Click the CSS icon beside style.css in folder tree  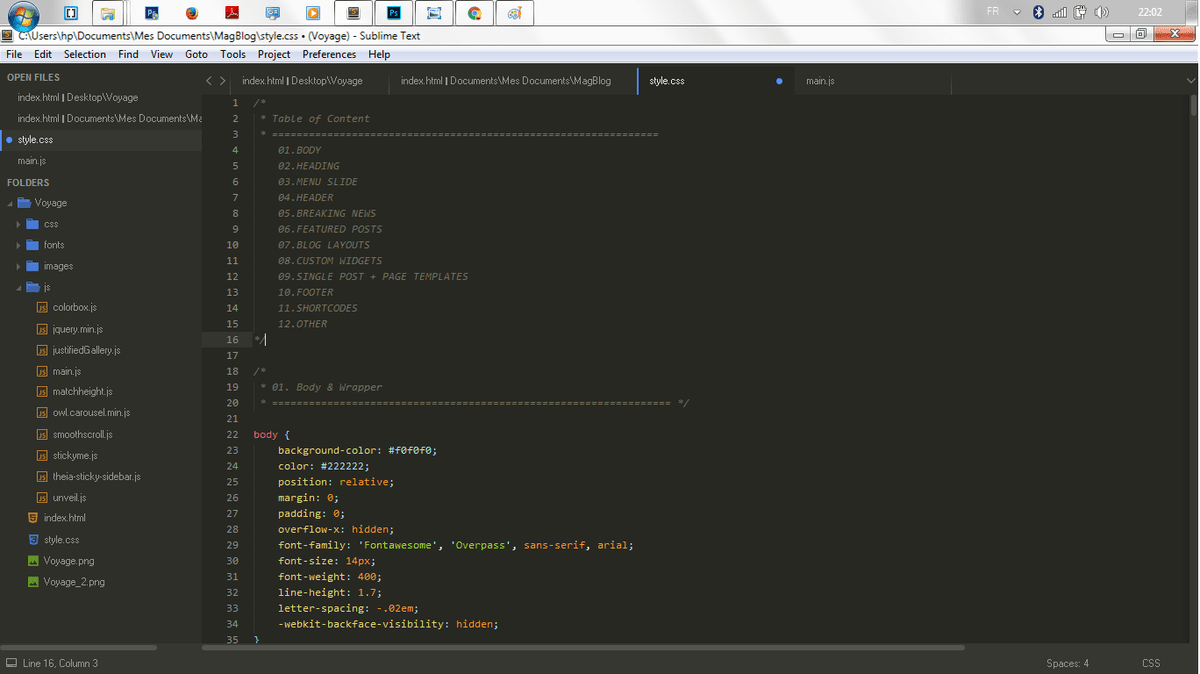click(33, 540)
